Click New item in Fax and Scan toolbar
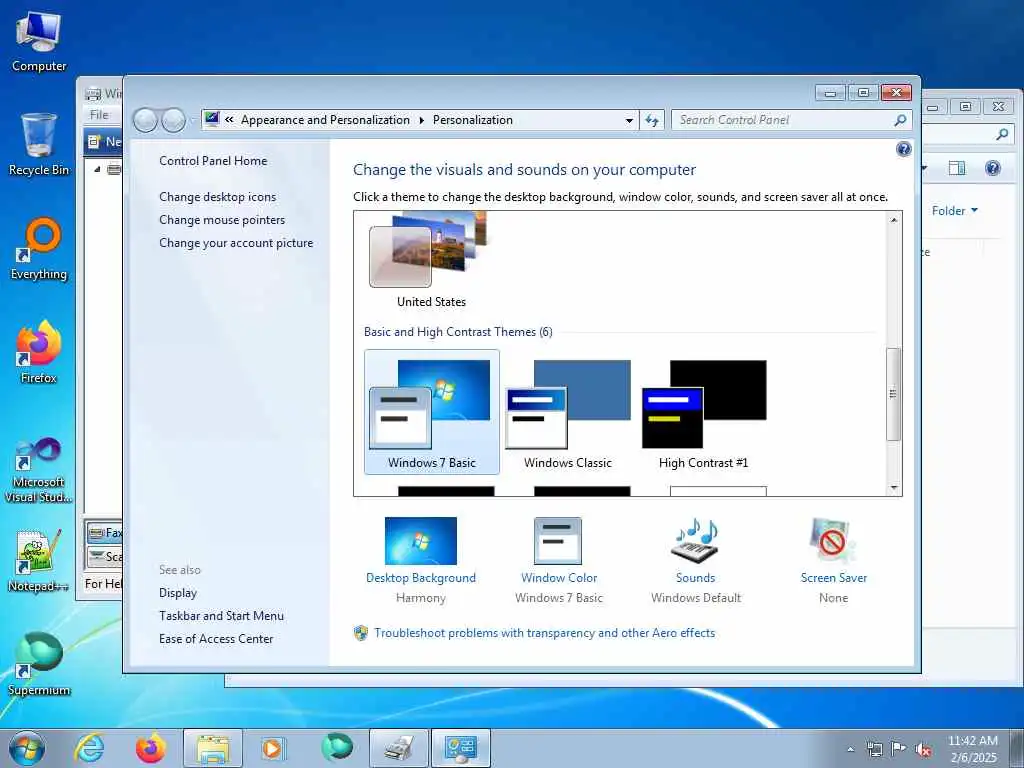The width and height of the screenshot is (1024, 768). pyautogui.click(x=104, y=141)
